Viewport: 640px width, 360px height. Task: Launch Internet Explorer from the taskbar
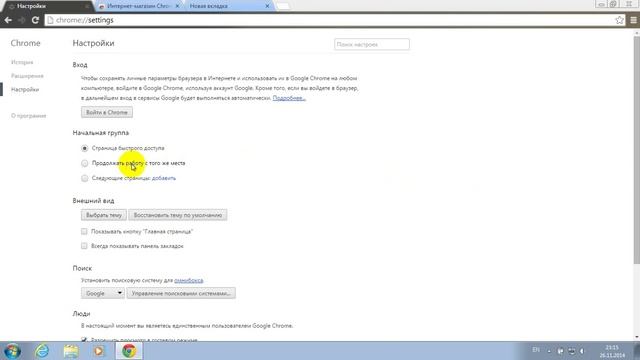(x=42, y=351)
